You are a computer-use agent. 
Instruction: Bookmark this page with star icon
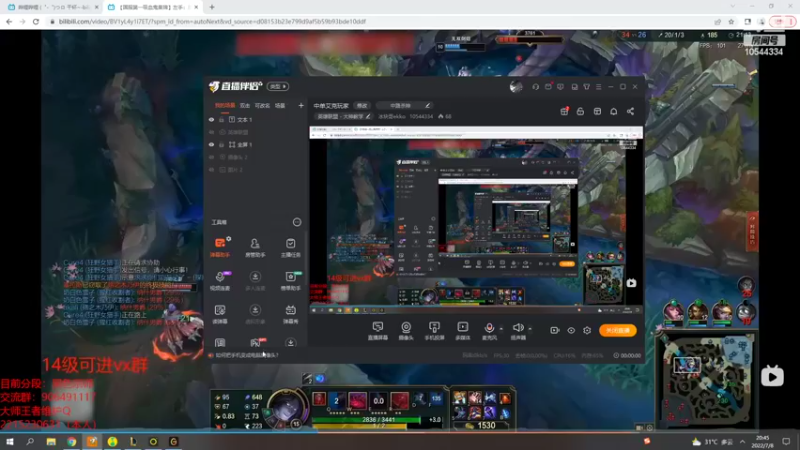tap(731, 21)
